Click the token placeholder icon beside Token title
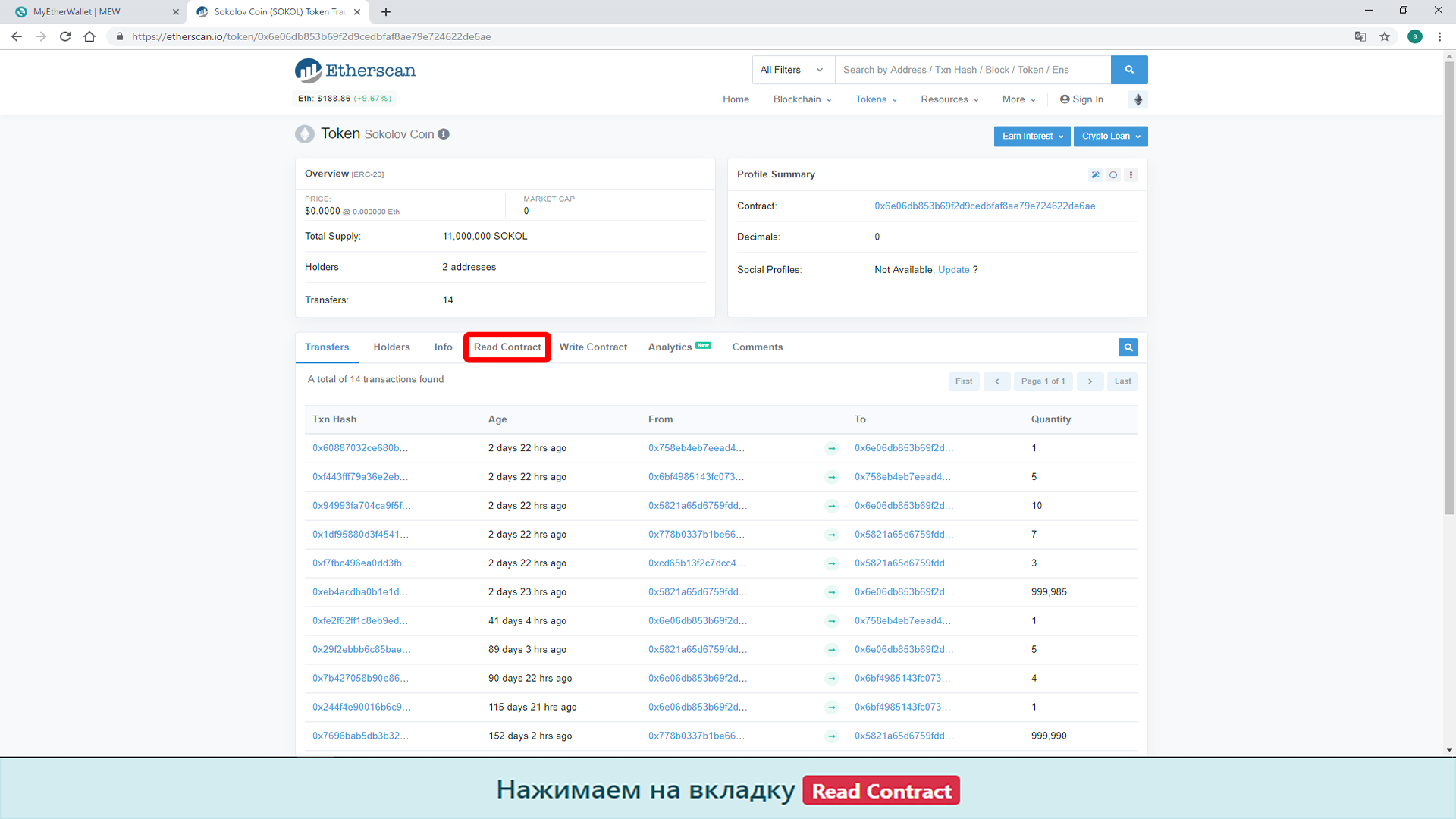This screenshot has width=1456, height=819. (x=305, y=134)
